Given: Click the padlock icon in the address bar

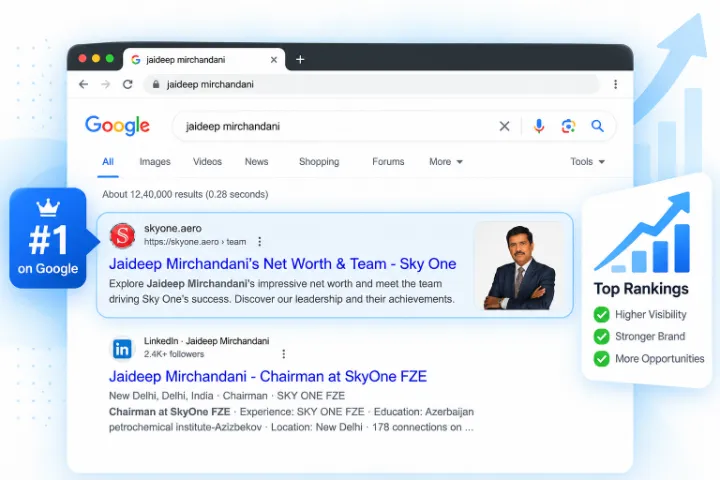Looking at the screenshot, I should click(156, 84).
